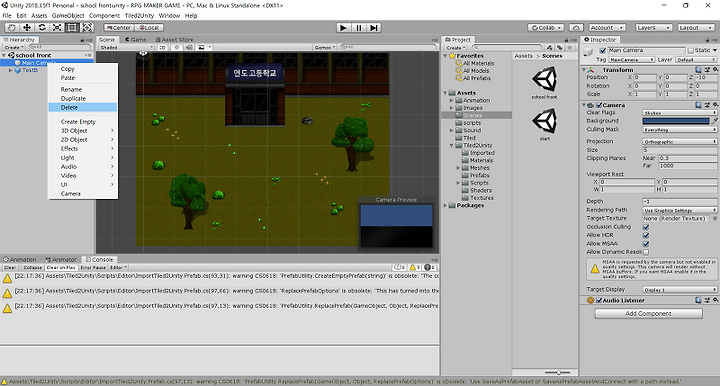Viewport: 720px width, 386px height.
Task: Open the GameObject menu
Action: pos(68,16)
